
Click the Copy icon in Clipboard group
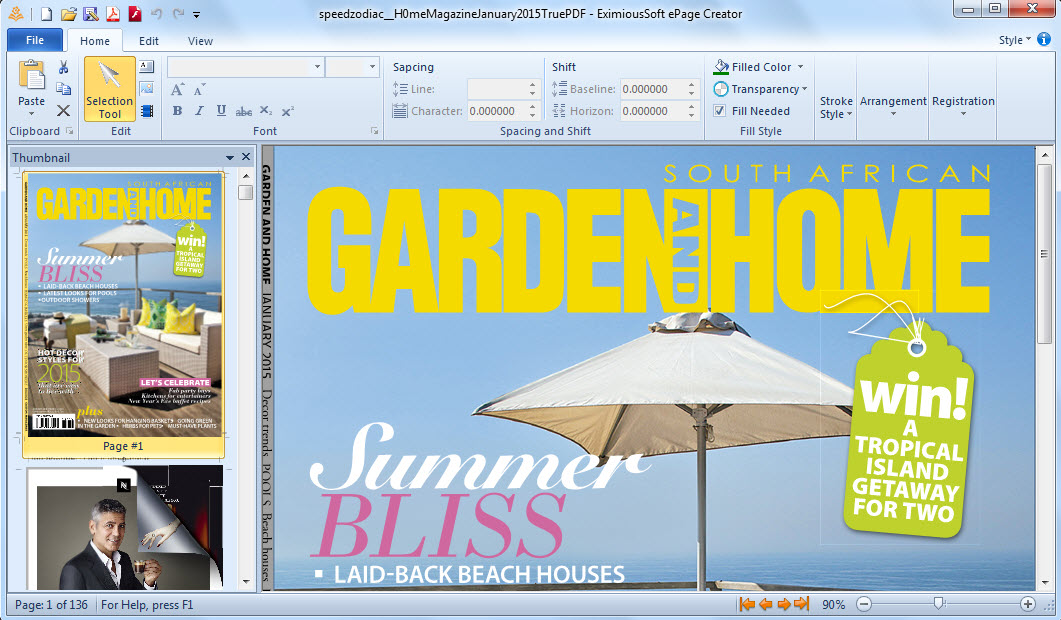pyautogui.click(x=64, y=89)
